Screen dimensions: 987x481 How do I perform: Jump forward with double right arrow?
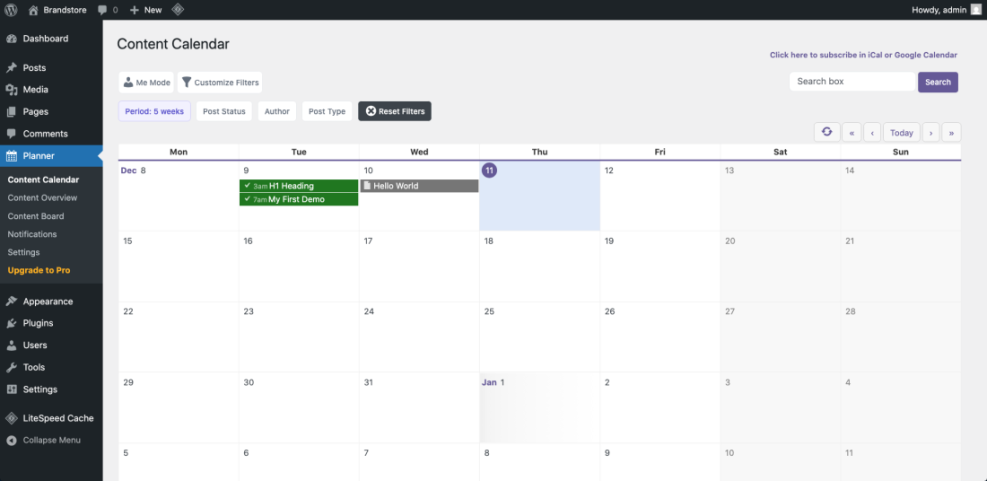click(x=951, y=133)
